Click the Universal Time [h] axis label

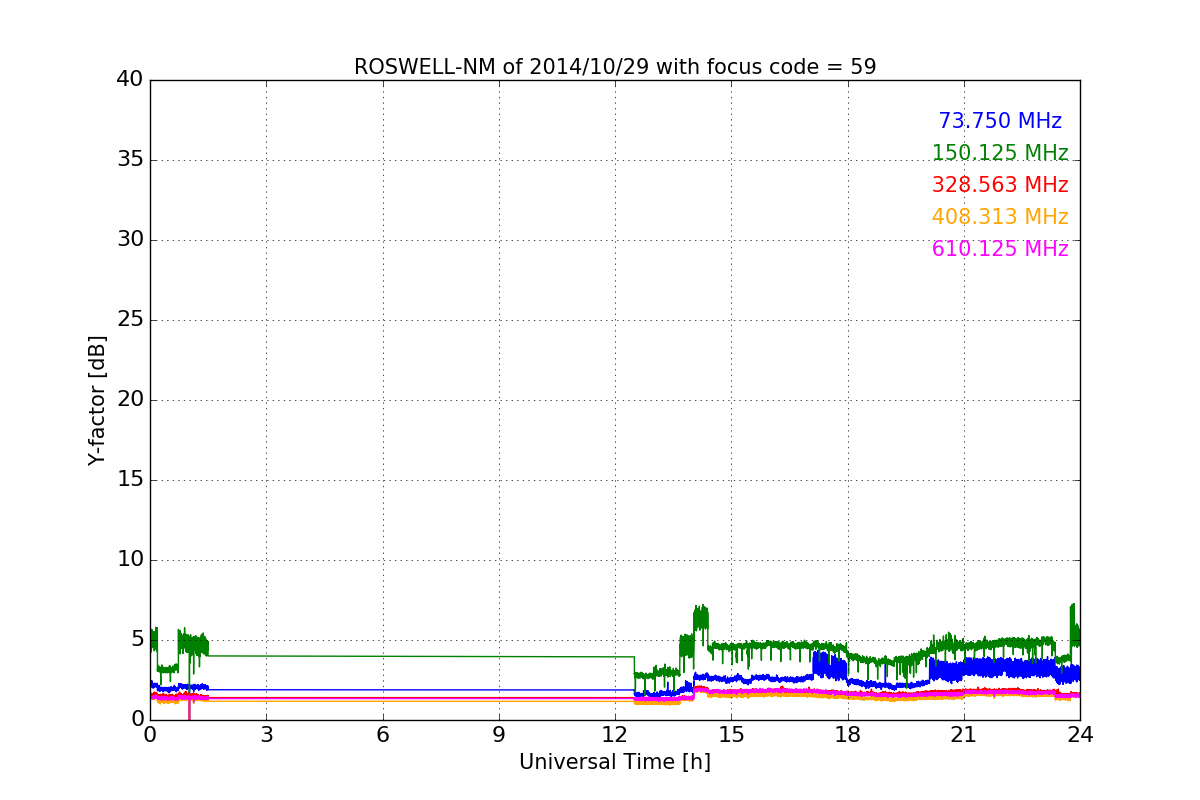[x=615, y=762]
